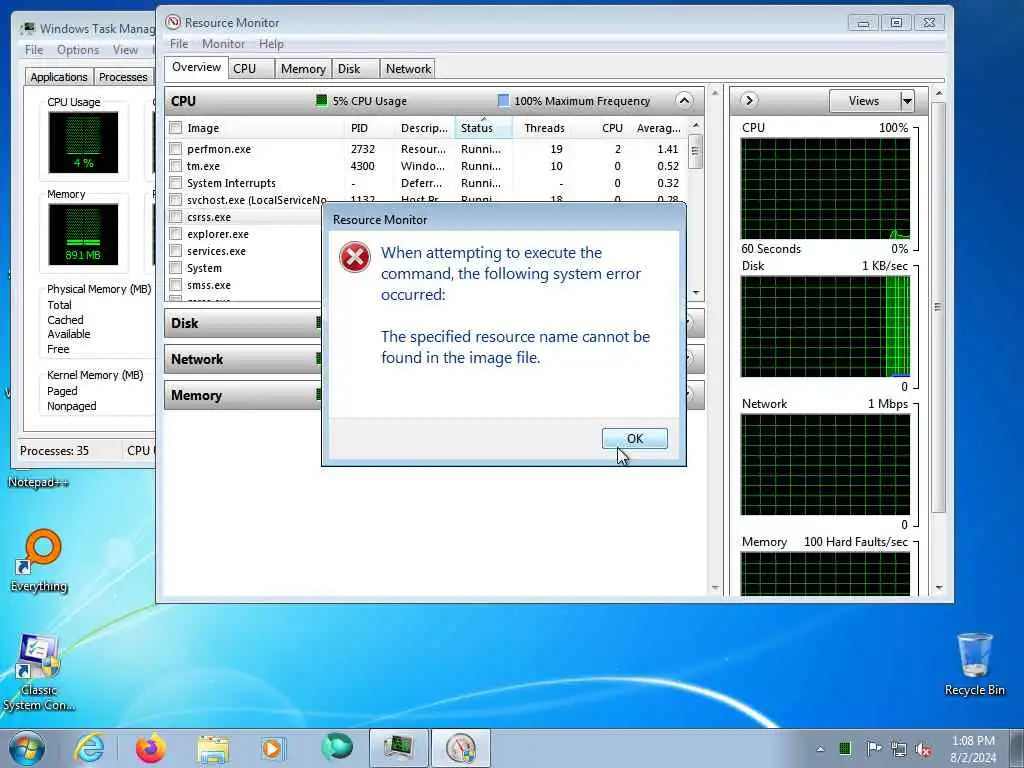Screen dimensions: 1024x768
Task: Open Windows Explorer from taskbar
Action: [x=213, y=748]
